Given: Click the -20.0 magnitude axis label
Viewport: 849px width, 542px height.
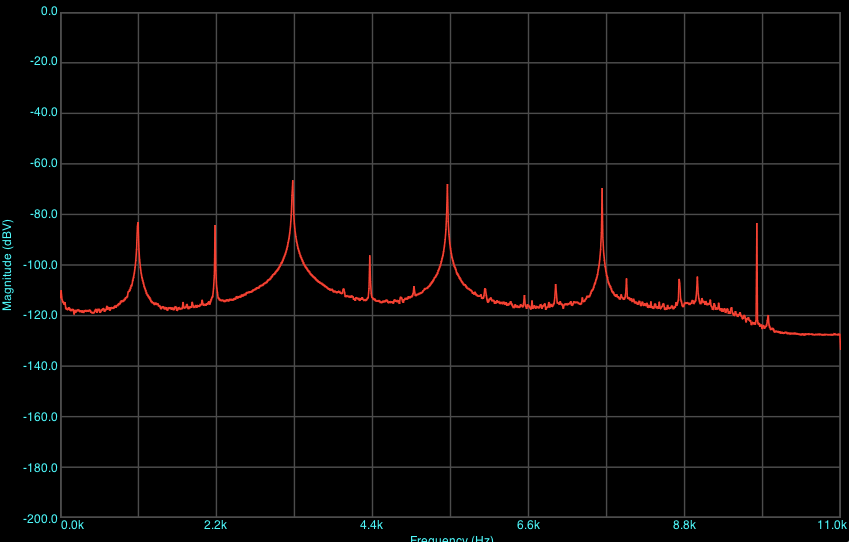Looking at the screenshot, I should point(43,62).
